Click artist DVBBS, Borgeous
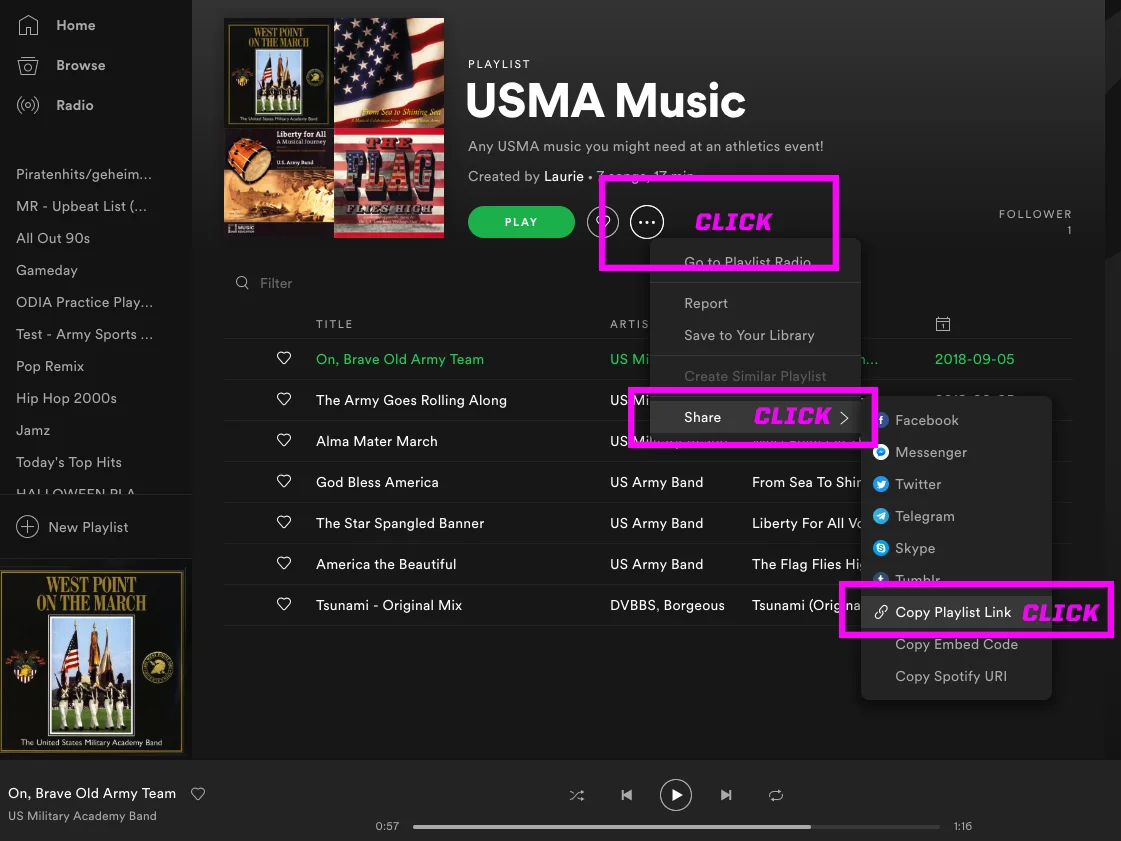Screen dimensions: 1121x841 click(x=667, y=606)
